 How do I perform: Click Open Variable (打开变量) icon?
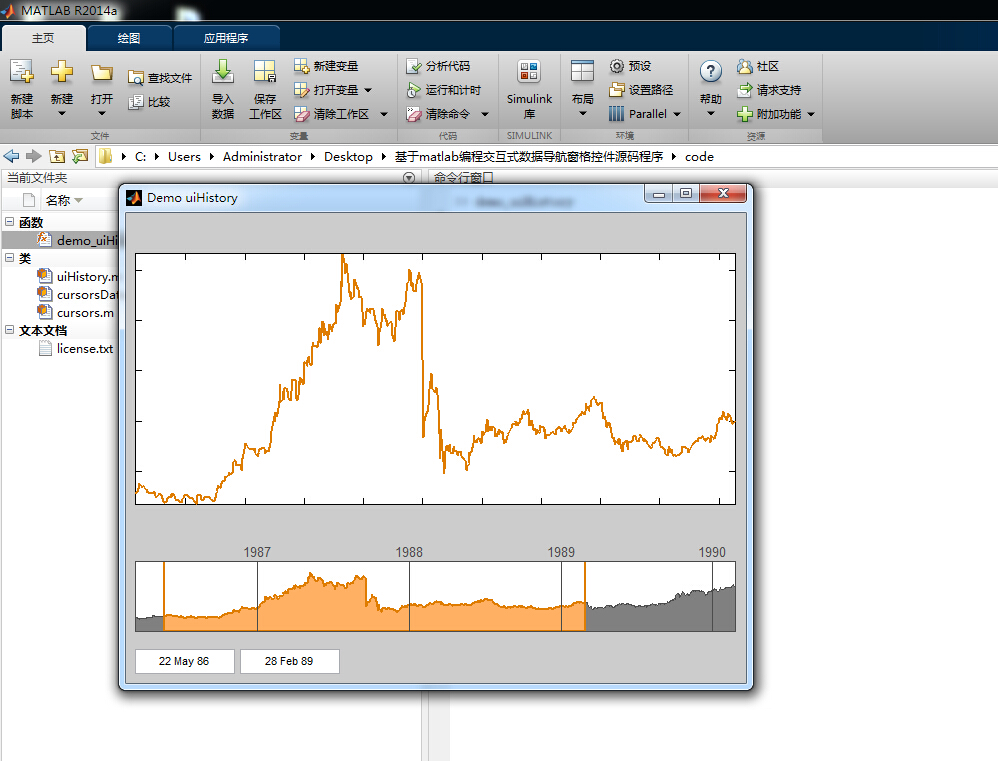point(302,90)
